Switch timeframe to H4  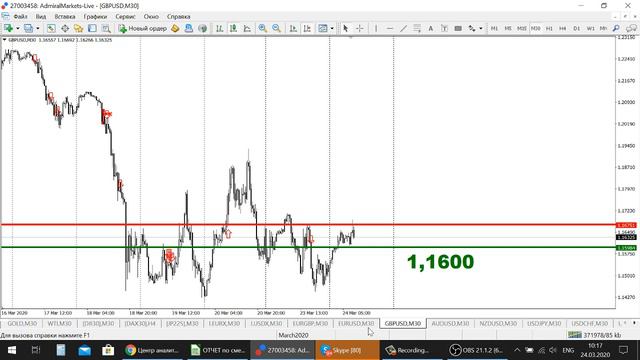(562, 28)
